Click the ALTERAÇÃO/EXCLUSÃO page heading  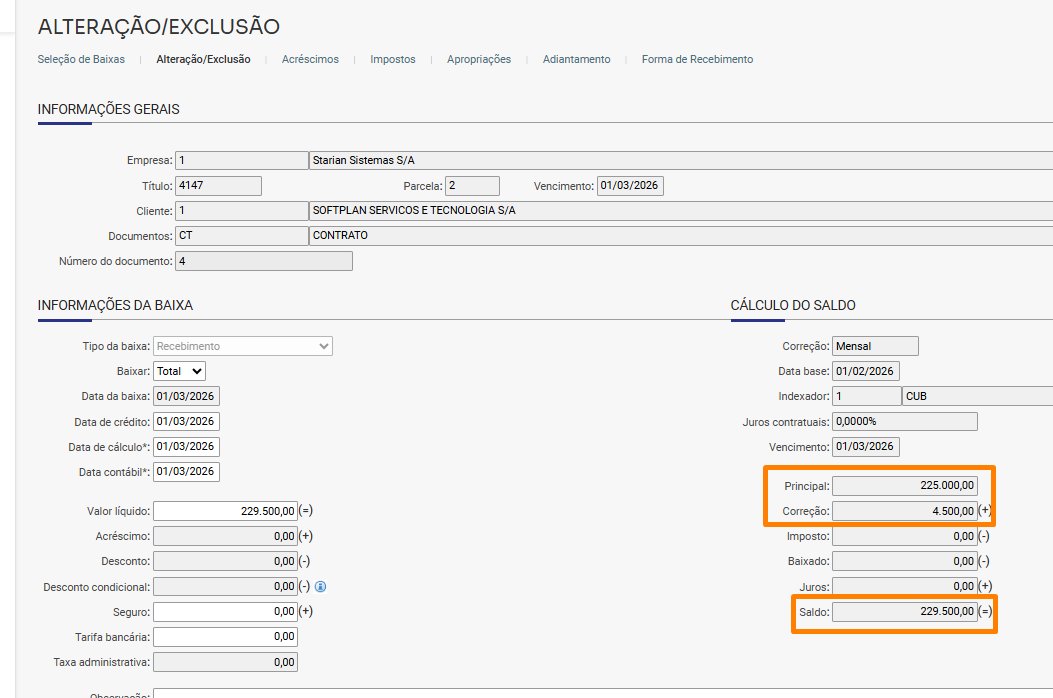click(x=158, y=27)
